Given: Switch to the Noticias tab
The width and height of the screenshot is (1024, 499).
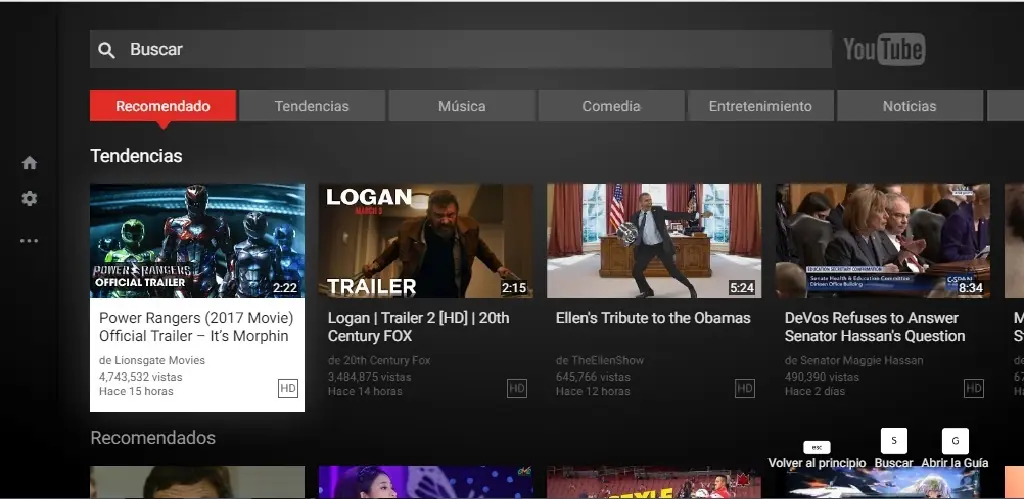Looking at the screenshot, I should click(x=910, y=106).
